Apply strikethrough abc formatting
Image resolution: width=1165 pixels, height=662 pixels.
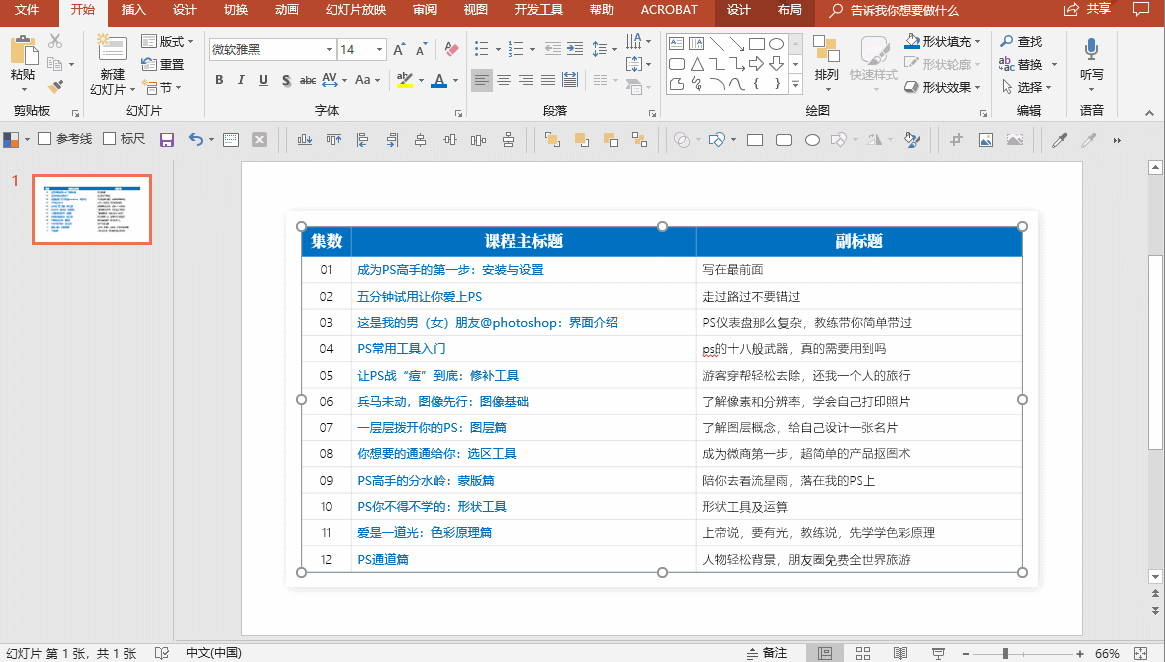click(308, 79)
